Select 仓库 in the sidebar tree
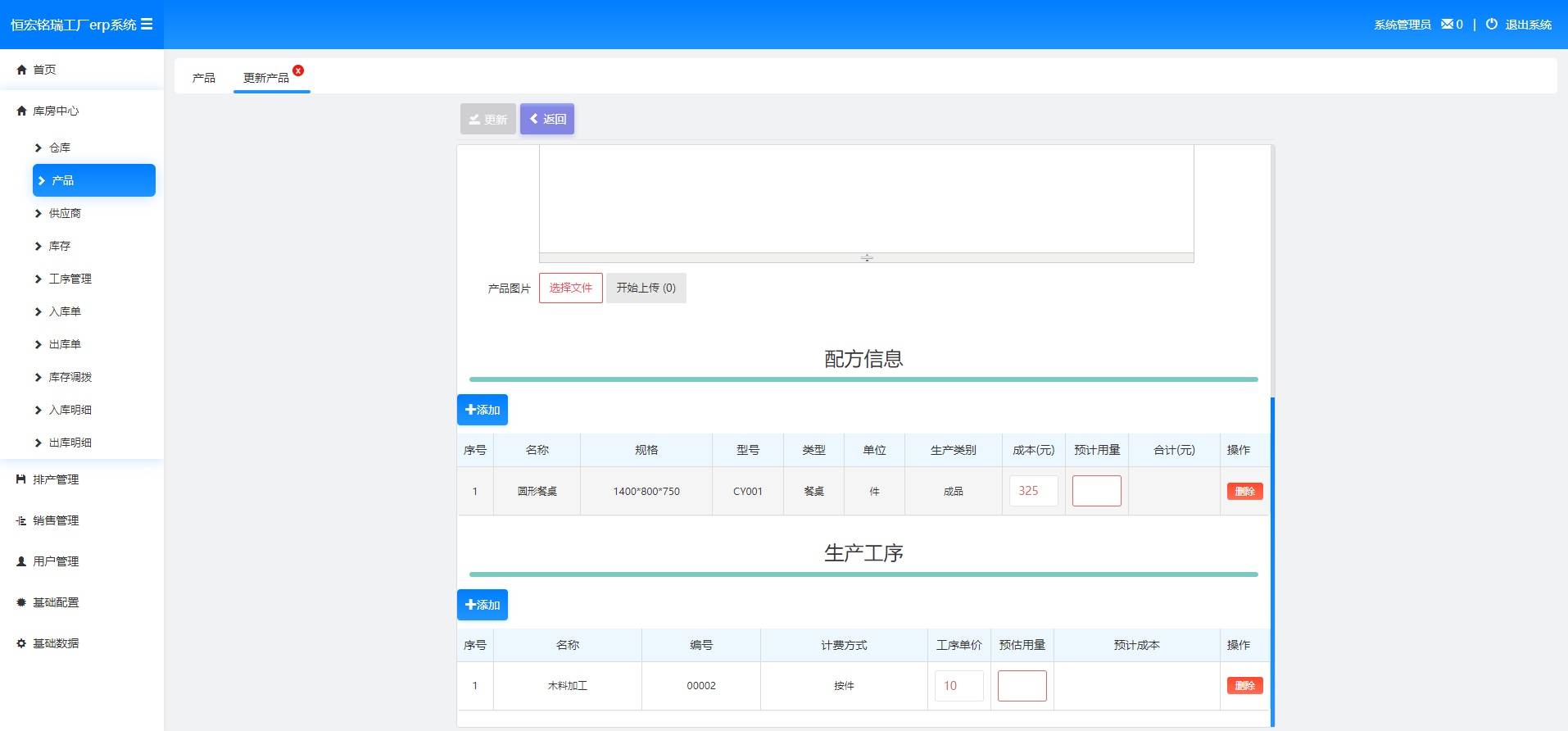The width and height of the screenshot is (1568, 731). (60, 148)
